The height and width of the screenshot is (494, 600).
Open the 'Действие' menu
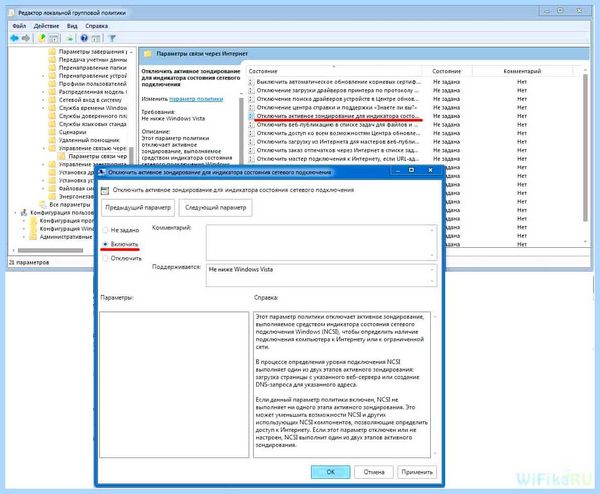46,26
